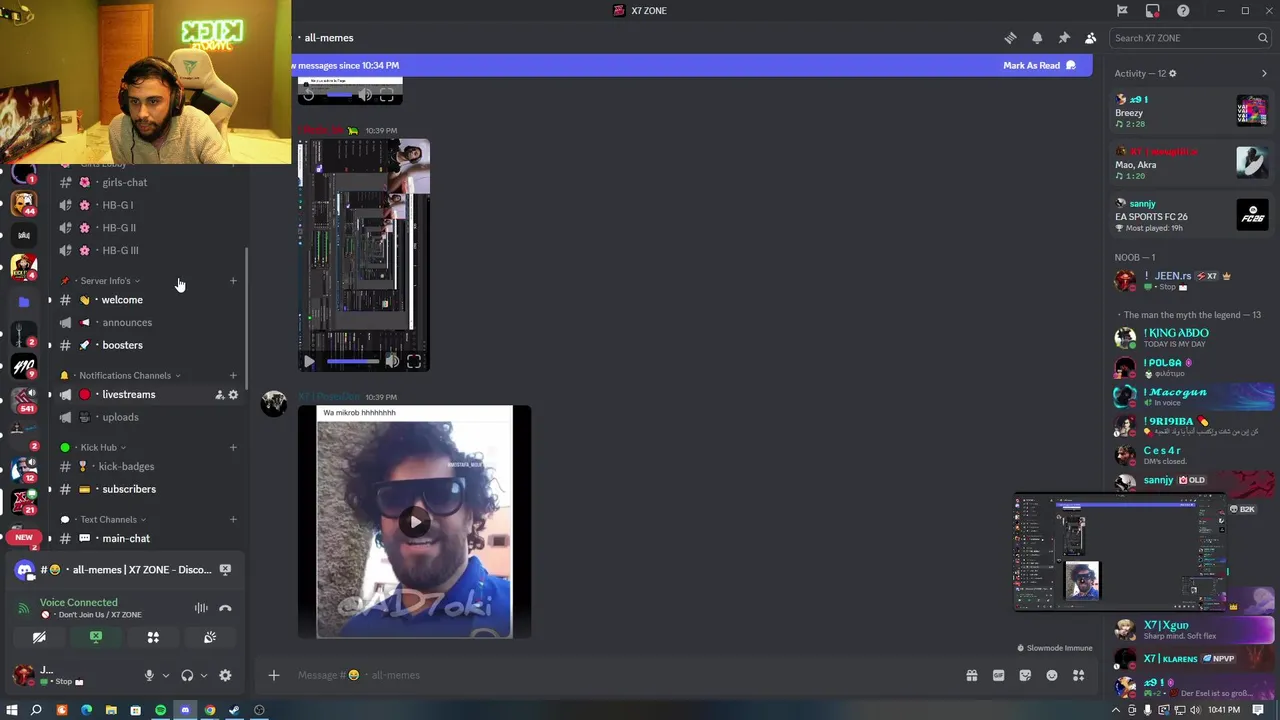
Task: Click the Voice Connected status text
Action: (79, 603)
